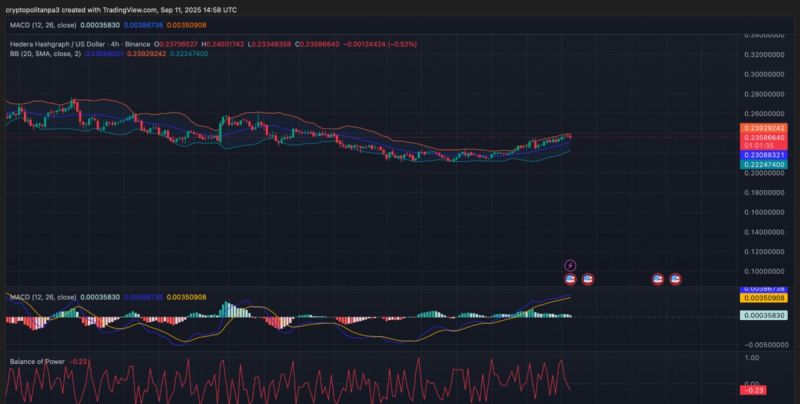Viewport: 800px width, 404px height.
Task: Click the Hedera Hashgraph / US Dollar symbol title
Action: (80, 44)
